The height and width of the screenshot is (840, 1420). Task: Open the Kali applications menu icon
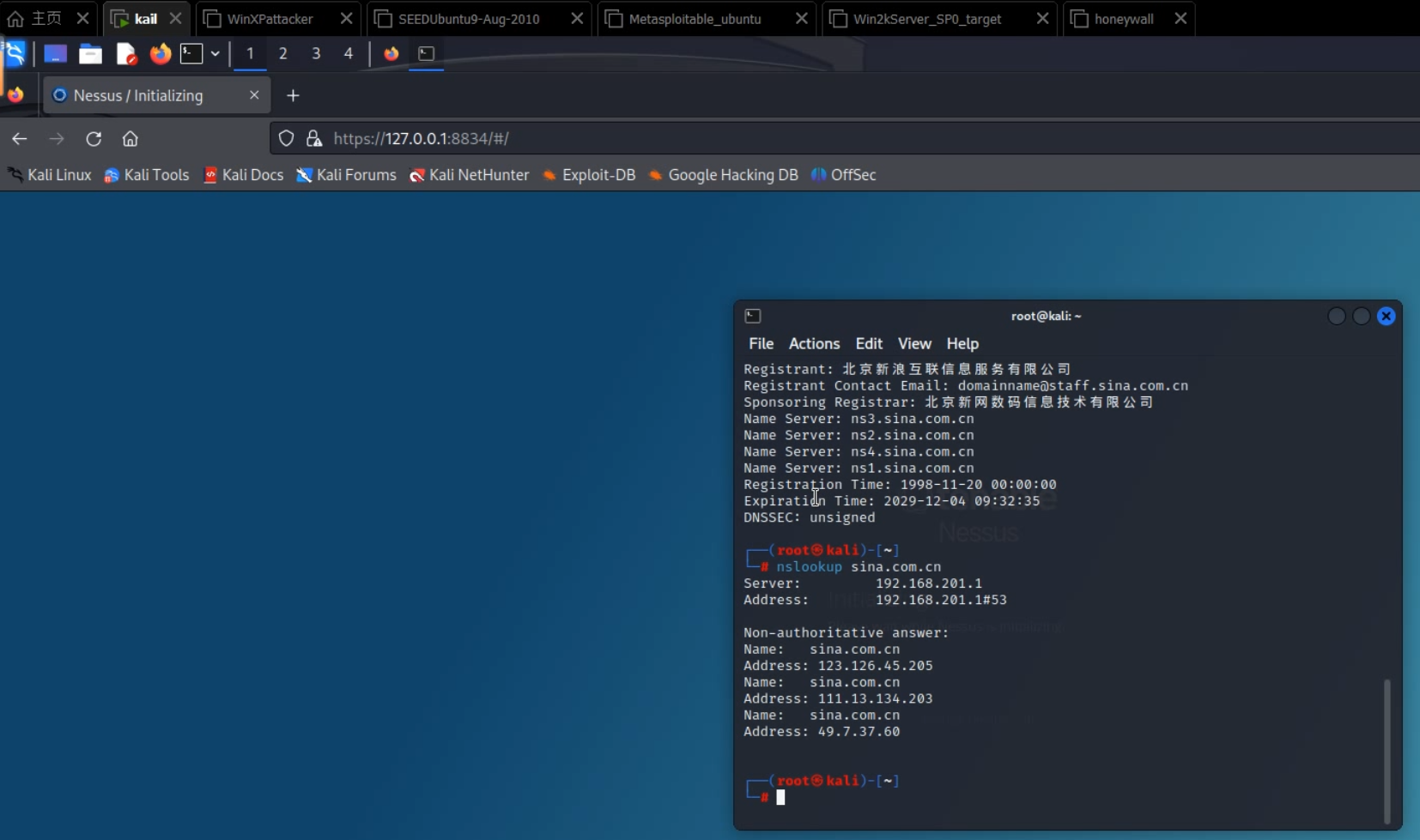pyautogui.click(x=15, y=54)
